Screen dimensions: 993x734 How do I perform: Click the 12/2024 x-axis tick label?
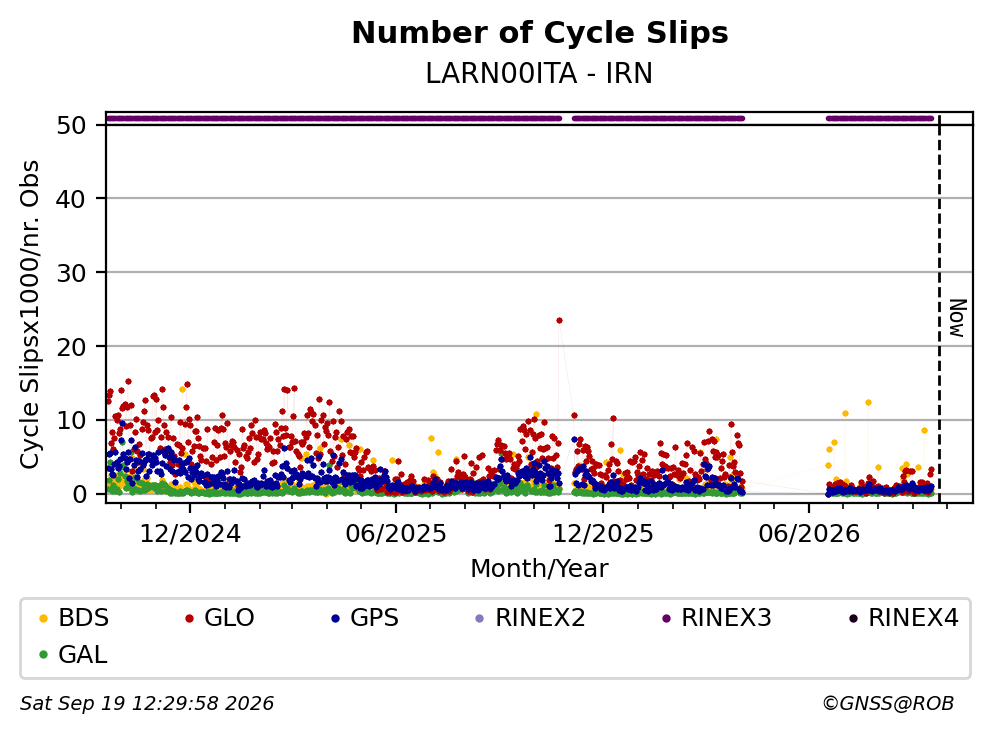(190, 534)
